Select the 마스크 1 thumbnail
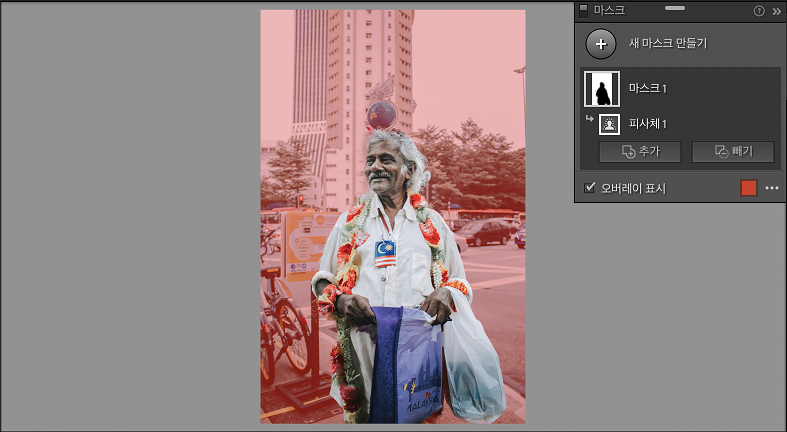The height and width of the screenshot is (432, 787). coord(602,89)
